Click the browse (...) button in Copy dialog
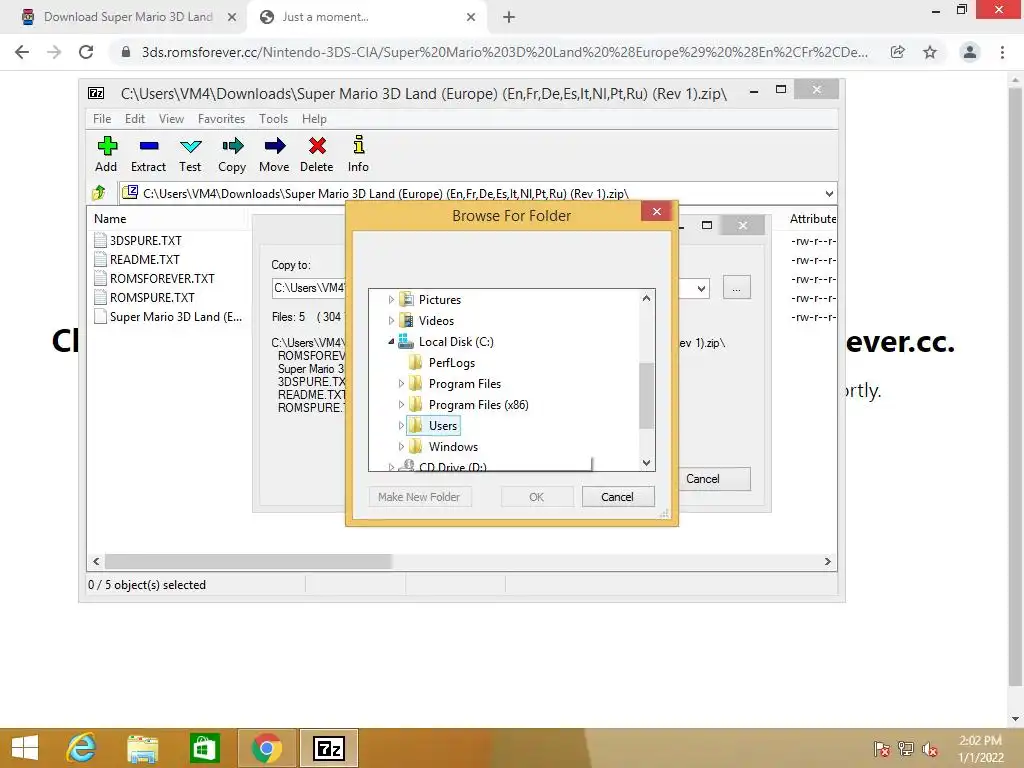The height and width of the screenshot is (768, 1024). coord(737,288)
